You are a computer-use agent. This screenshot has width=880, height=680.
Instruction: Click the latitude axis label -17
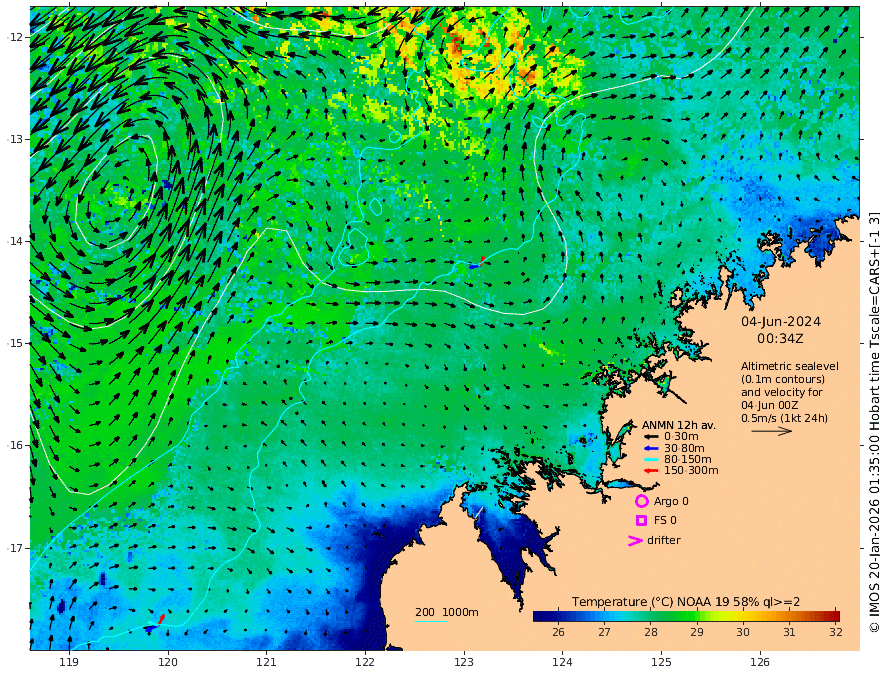pos(15,548)
